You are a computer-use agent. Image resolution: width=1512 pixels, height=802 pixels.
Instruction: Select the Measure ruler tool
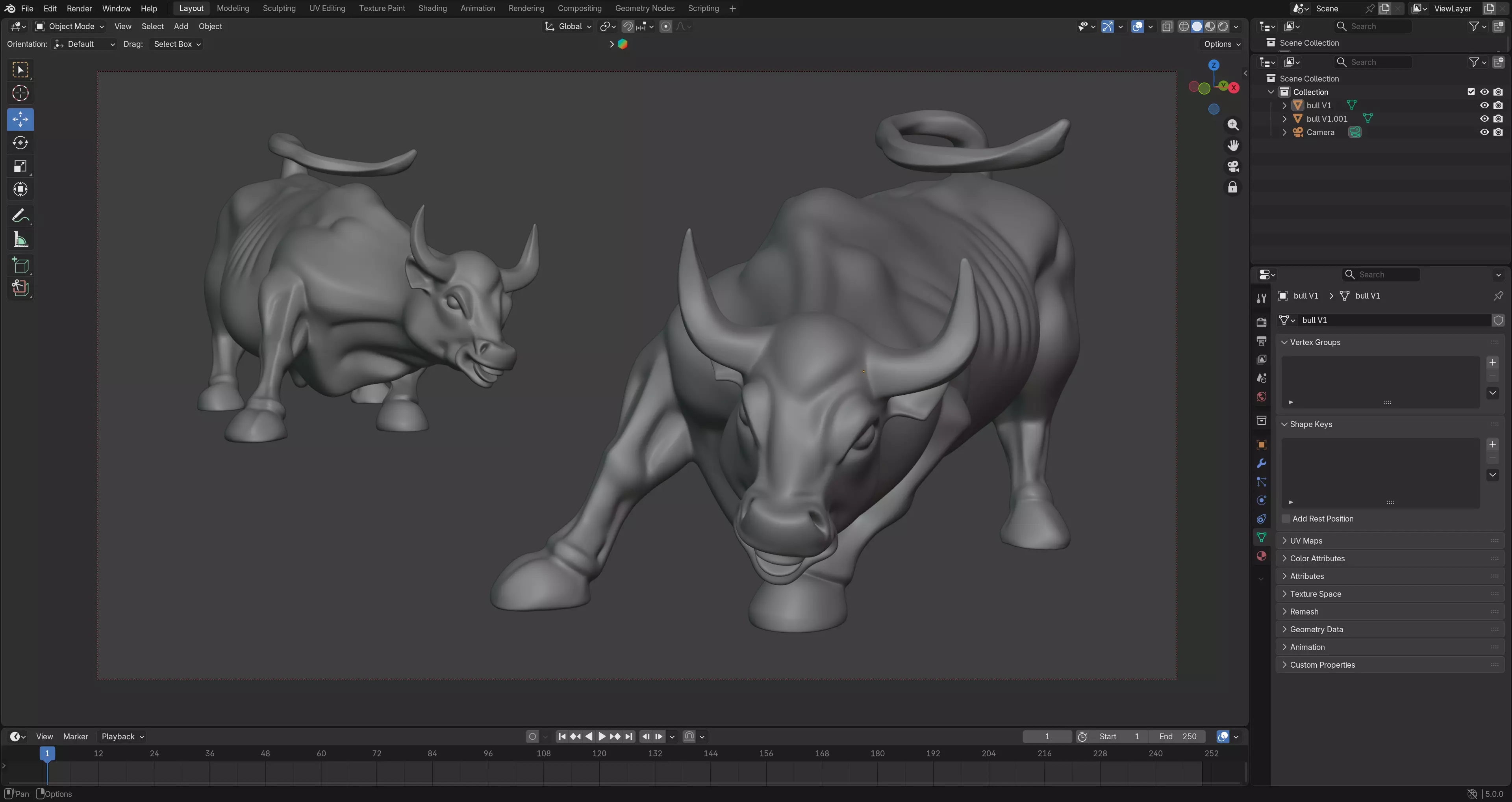point(20,239)
